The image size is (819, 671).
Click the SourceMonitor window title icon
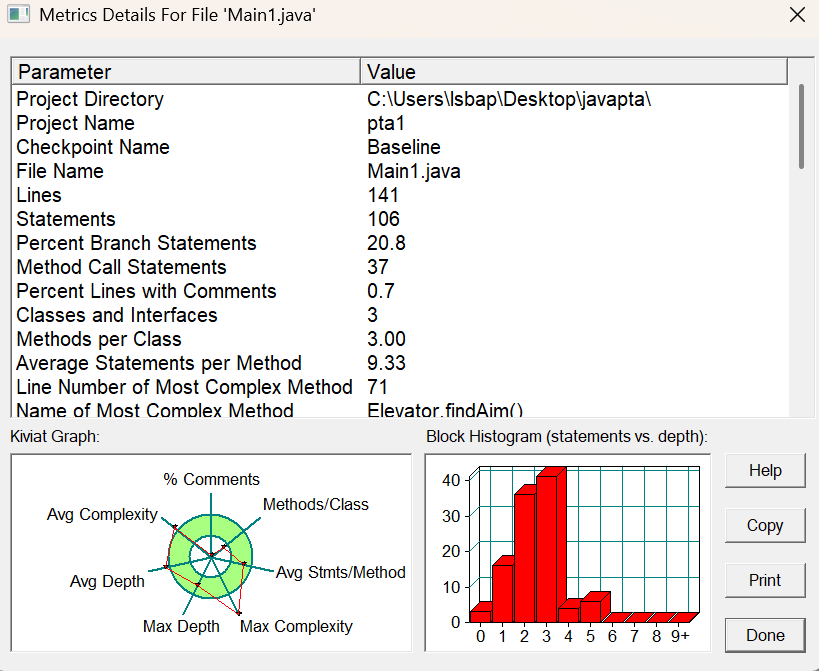coord(18,14)
